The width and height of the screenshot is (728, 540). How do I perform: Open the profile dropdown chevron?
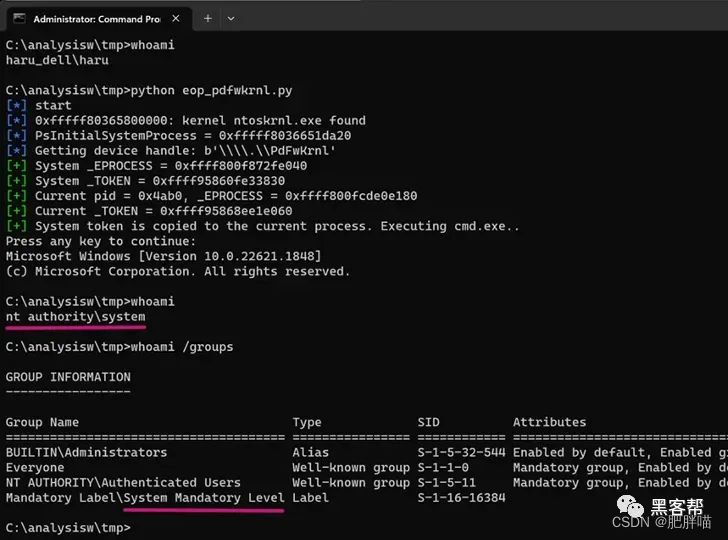click(x=231, y=19)
